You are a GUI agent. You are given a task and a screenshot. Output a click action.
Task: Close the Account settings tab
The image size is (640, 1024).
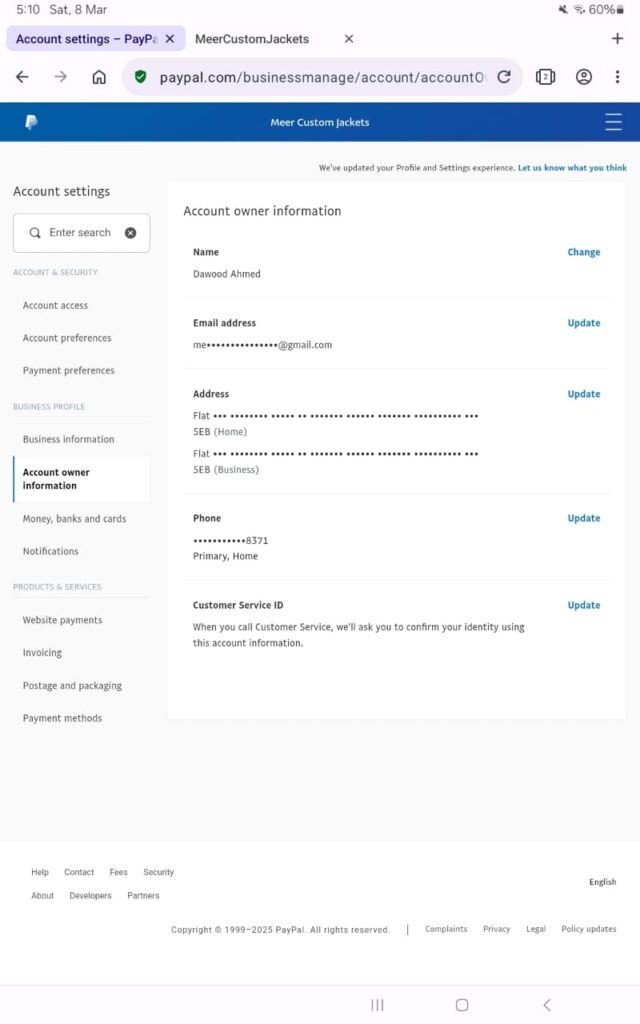tap(169, 39)
